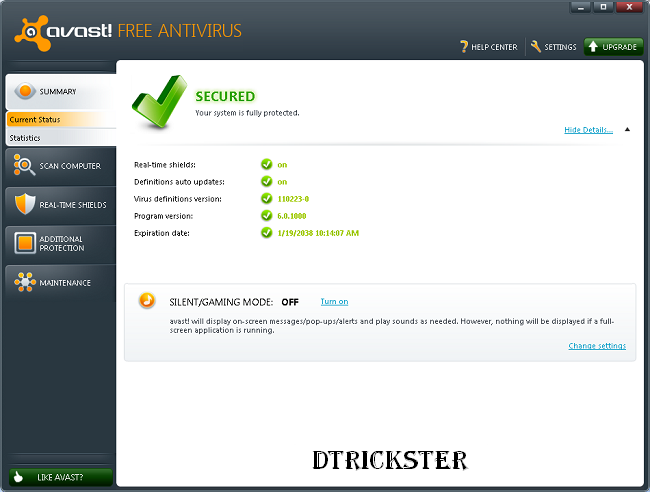This screenshot has height=492, width=650.
Task: Click the 'Definitions auto updates:' label
Action: [179, 182]
